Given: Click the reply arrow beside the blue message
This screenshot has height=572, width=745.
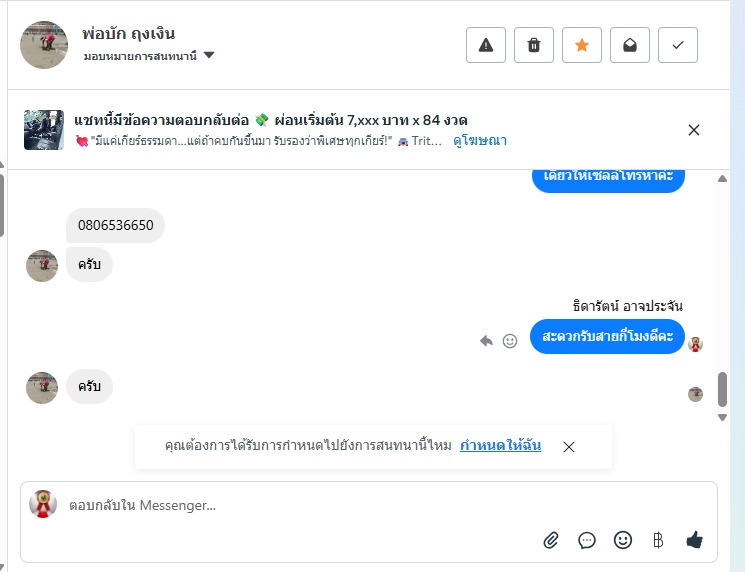Looking at the screenshot, I should 486,341.
